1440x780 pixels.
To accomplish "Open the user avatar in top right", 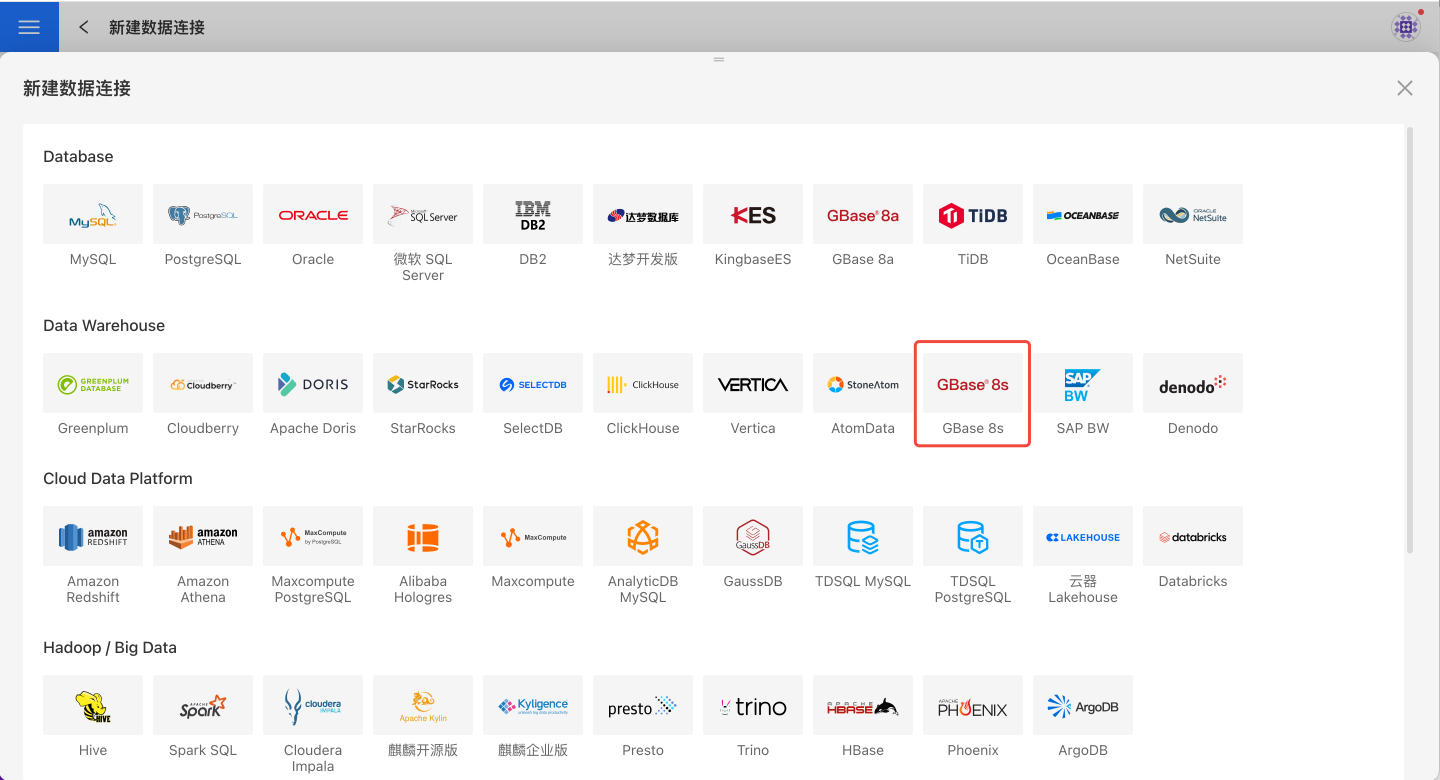I will pos(1406,27).
